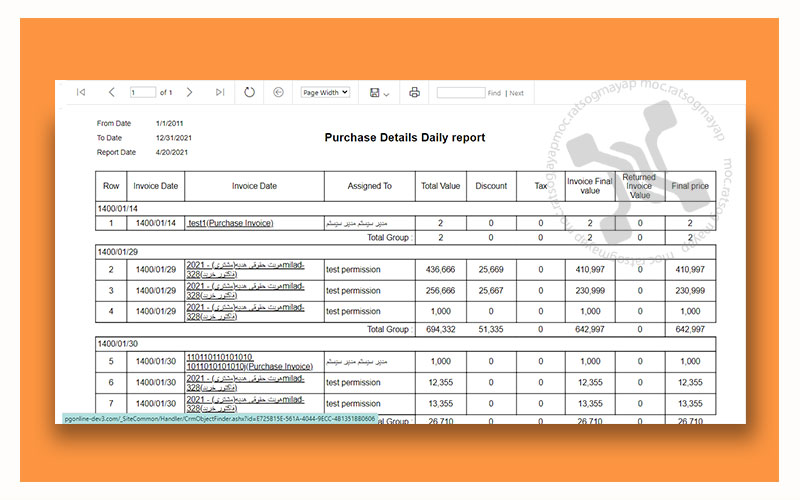
Task: Click the back to parent report arrow
Action: click(x=278, y=92)
